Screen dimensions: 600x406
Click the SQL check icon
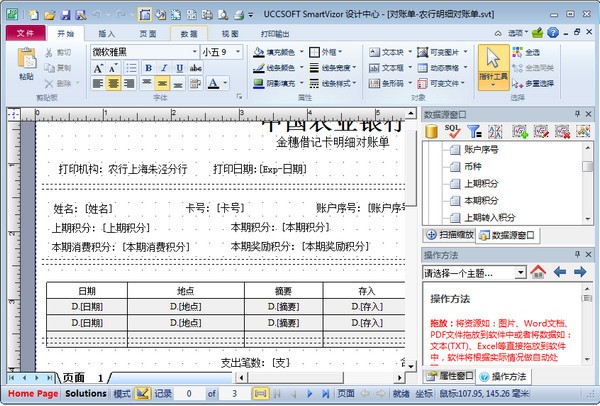453,131
